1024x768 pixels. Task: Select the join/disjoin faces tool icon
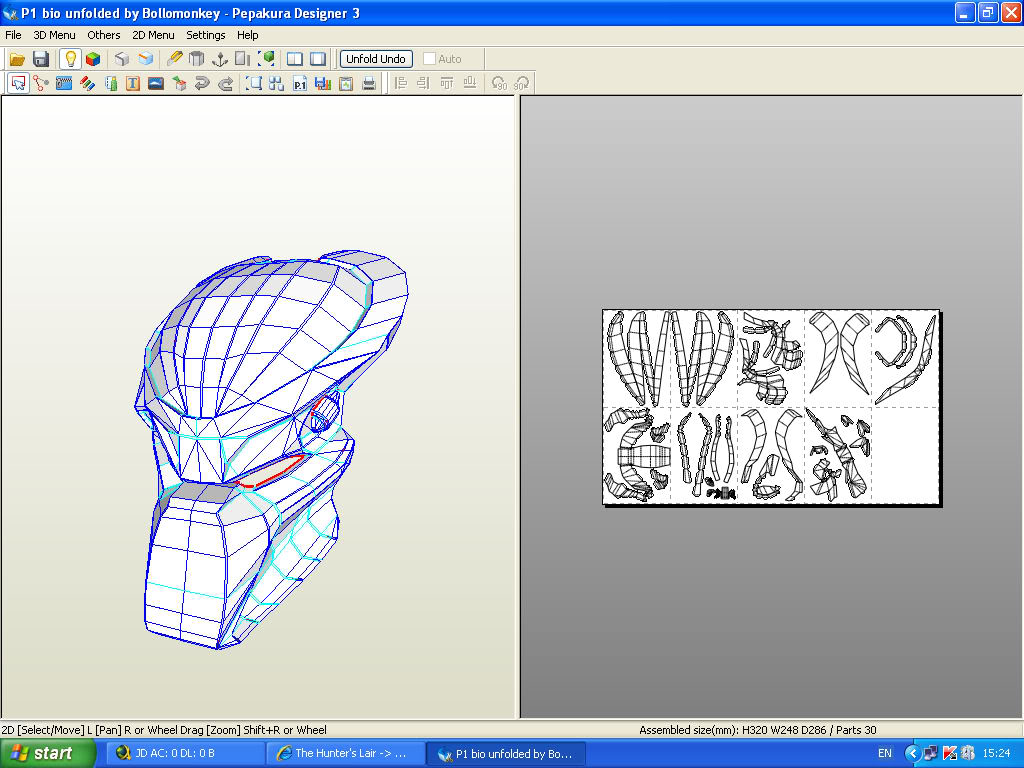(x=41, y=83)
